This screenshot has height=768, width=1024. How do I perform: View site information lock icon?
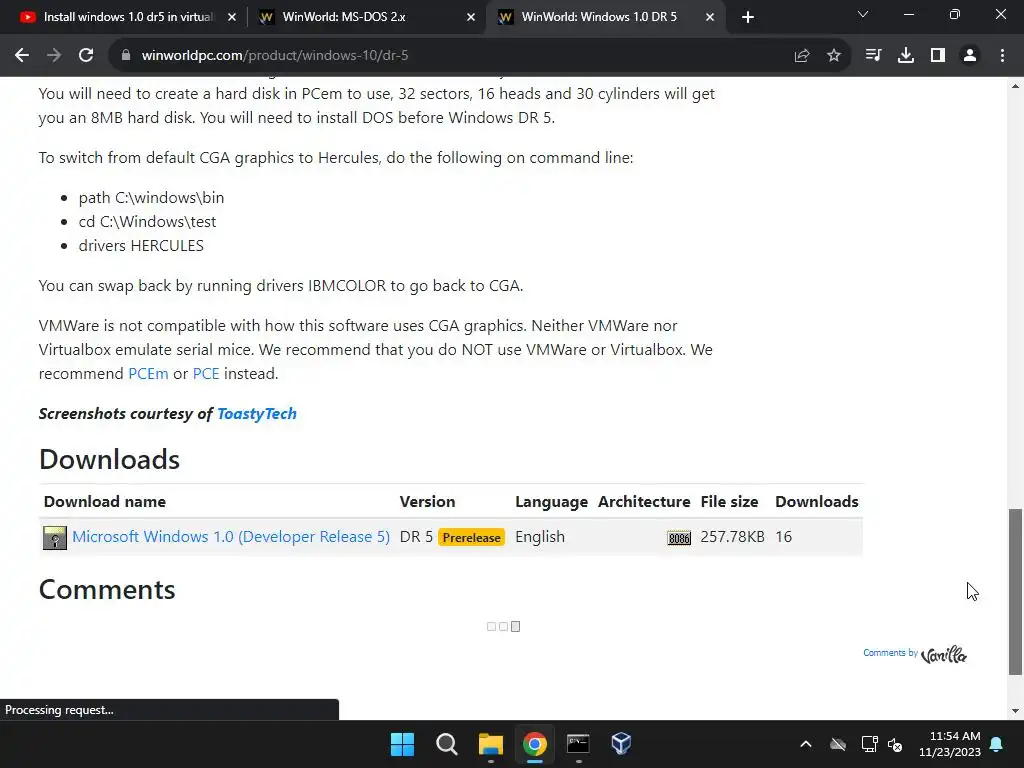pos(126,56)
